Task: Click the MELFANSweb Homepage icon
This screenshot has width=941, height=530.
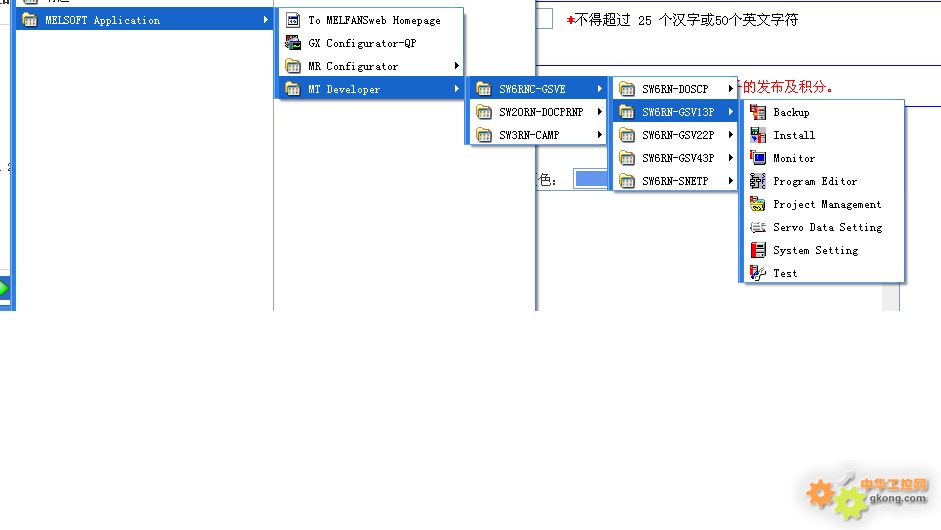Action: (x=293, y=20)
